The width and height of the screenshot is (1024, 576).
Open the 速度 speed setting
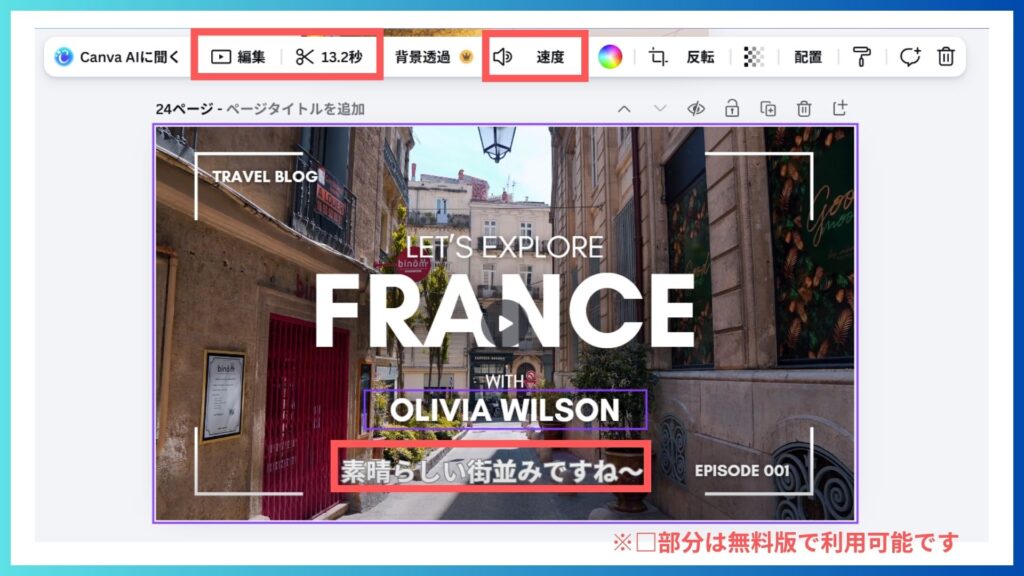click(550, 57)
